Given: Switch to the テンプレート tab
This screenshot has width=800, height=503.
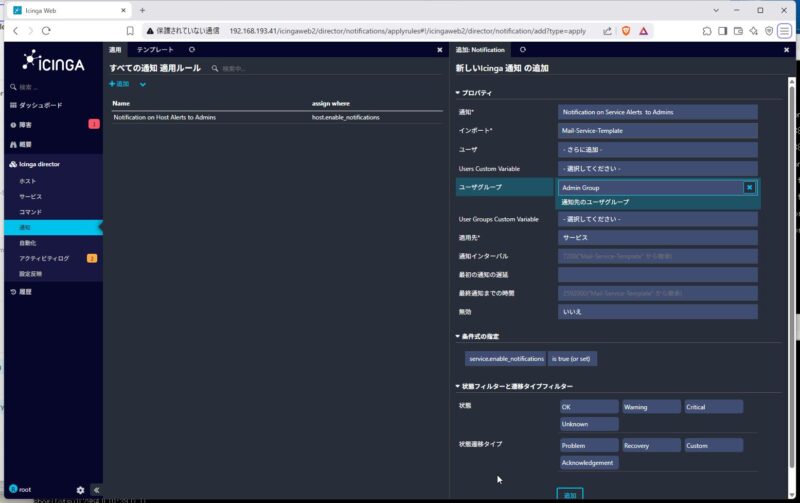Looking at the screenshot, I should coord(155,49).
